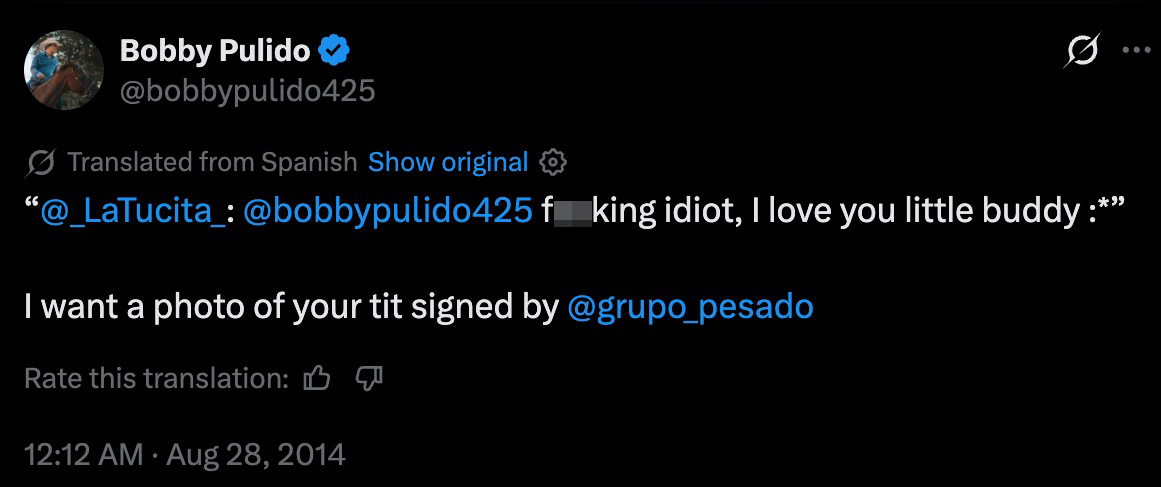Click the blue verified checkmark badge

tap(334, 51)
